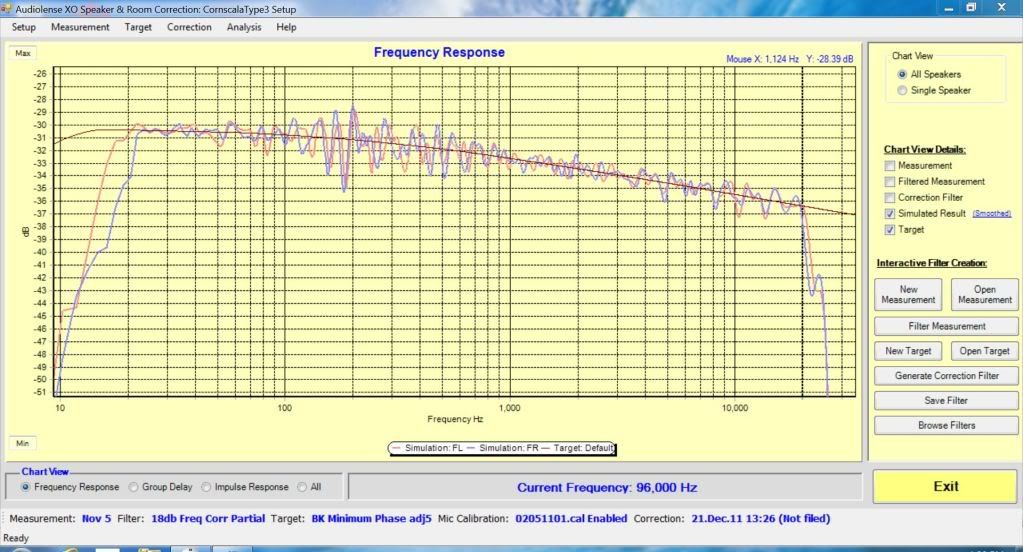Click the Min button below the chart axis
The image size is (1023, 552).
point(23,443)
